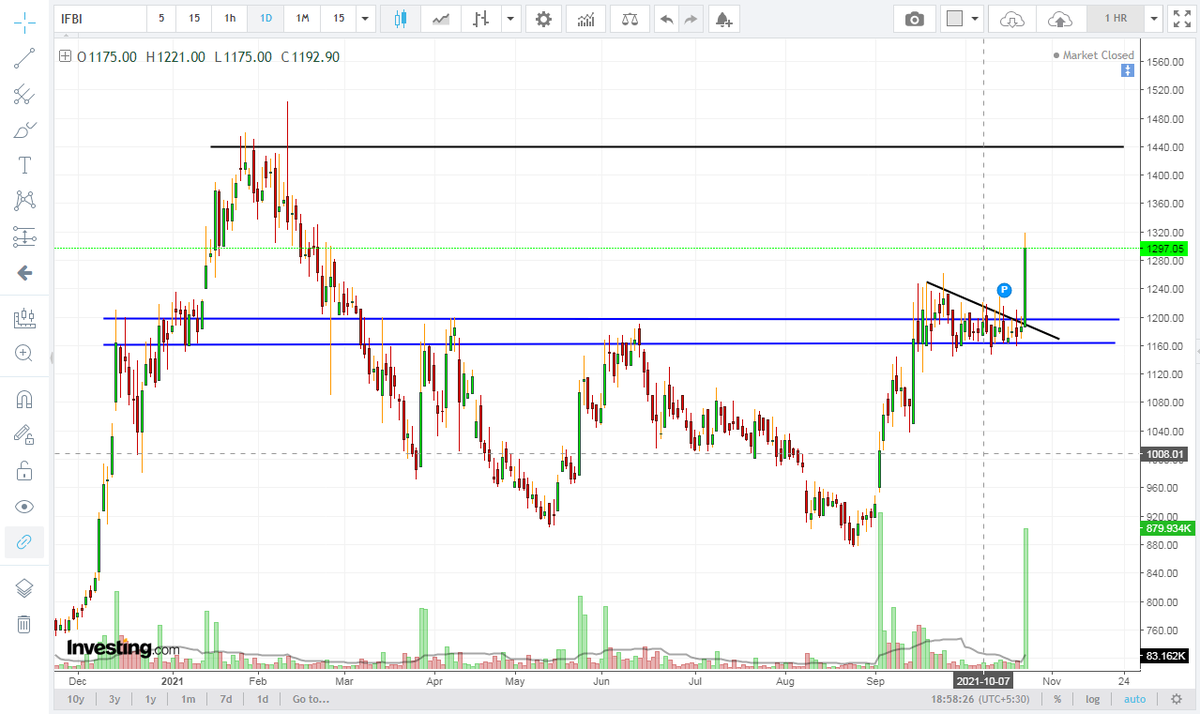Click the chart layout square icon
This screenshot has height=714, width=1200.
coord(955,18)
